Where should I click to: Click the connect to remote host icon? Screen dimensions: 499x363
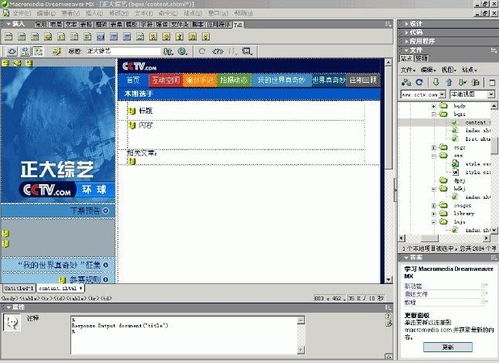[x=406, y=82]
